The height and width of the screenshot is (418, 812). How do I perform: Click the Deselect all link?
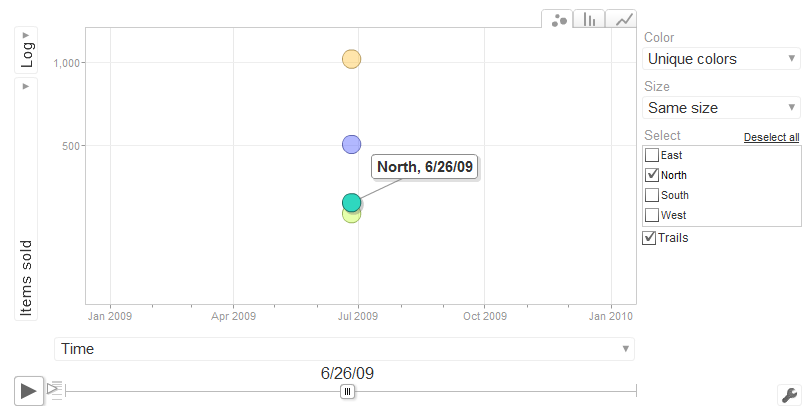point(772,137)
